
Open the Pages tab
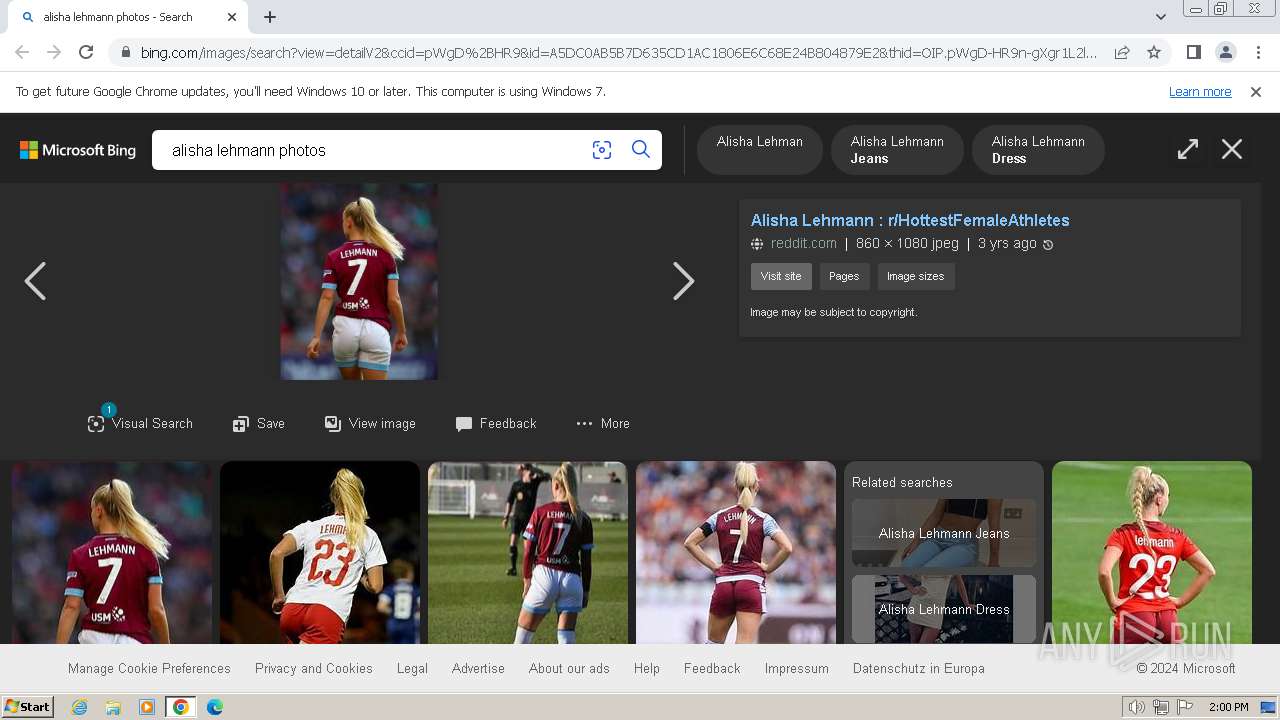(844, 277)
